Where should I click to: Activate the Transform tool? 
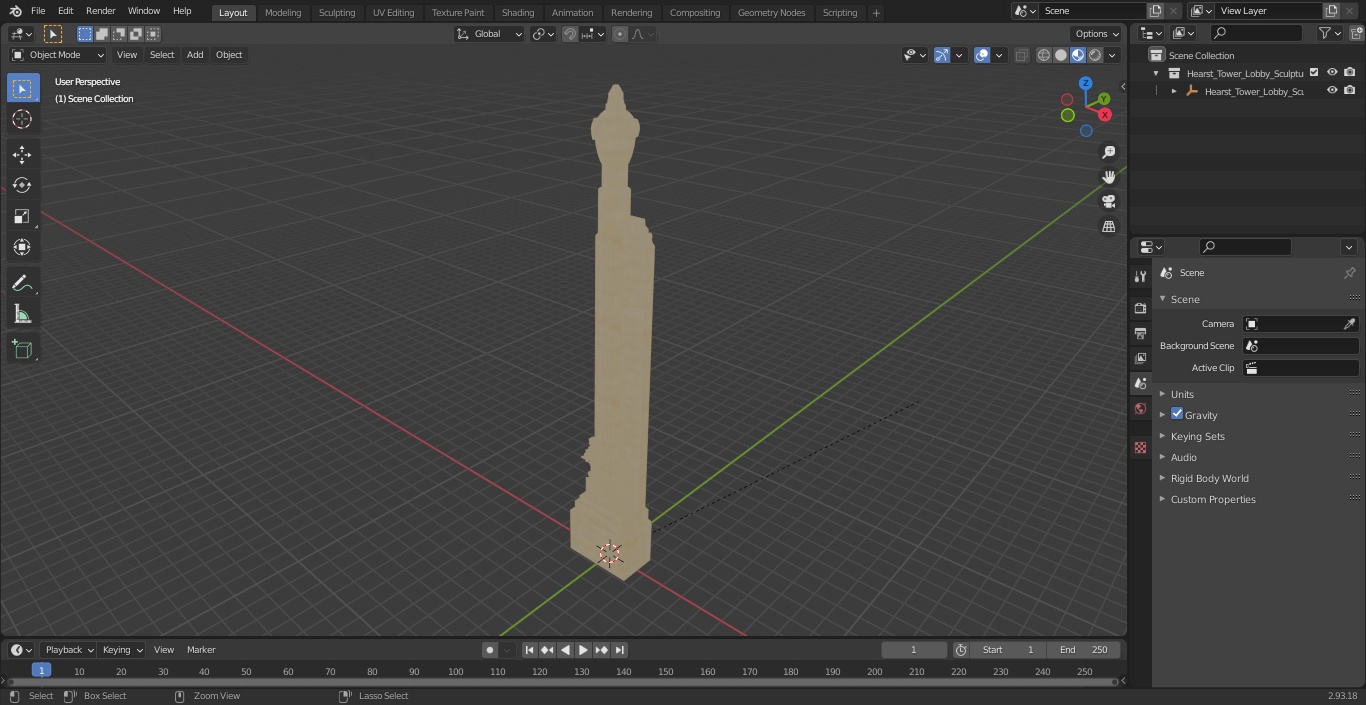(22, 247)
